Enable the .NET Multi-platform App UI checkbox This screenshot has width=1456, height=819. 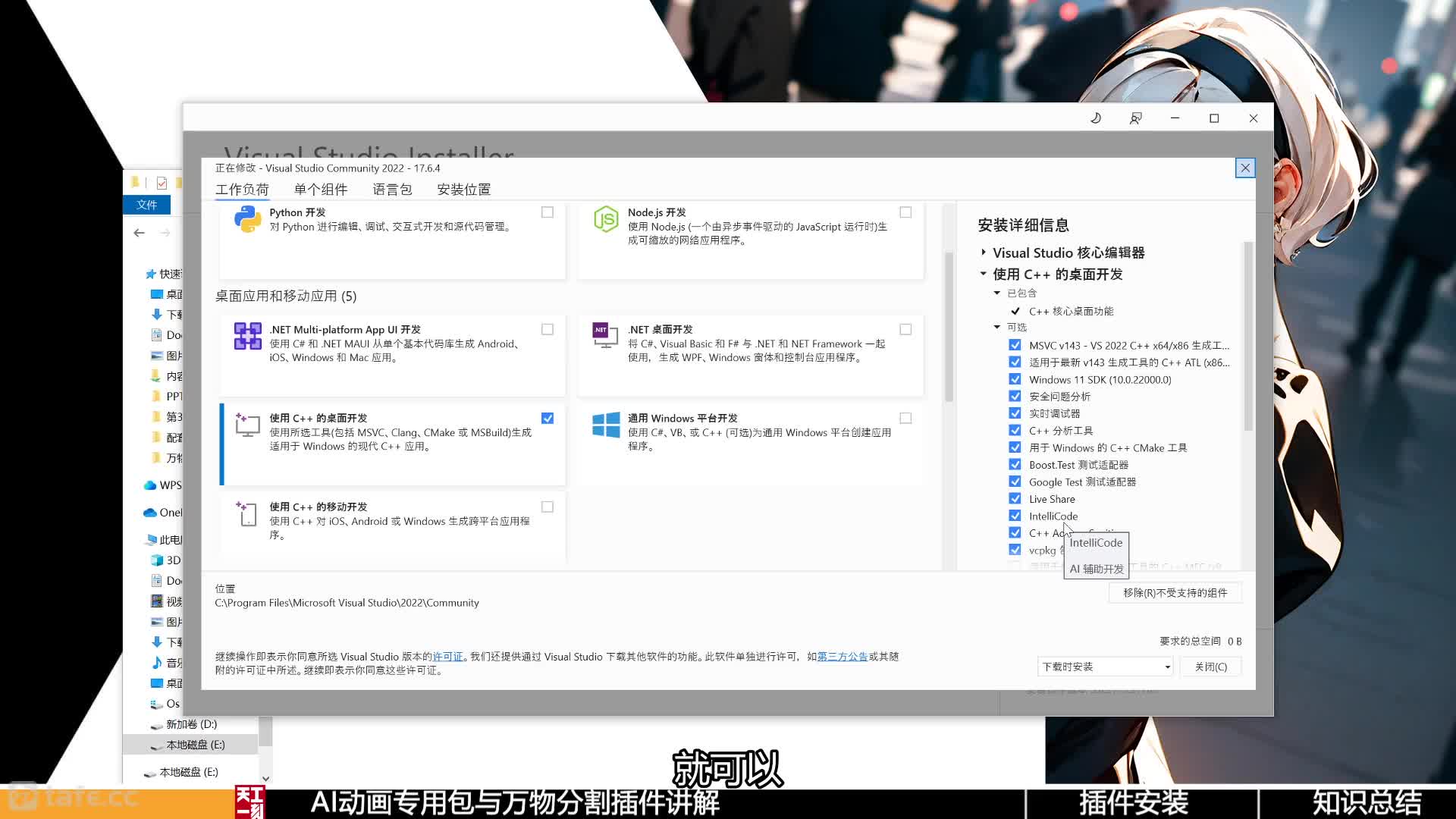(x=548, y=329)
